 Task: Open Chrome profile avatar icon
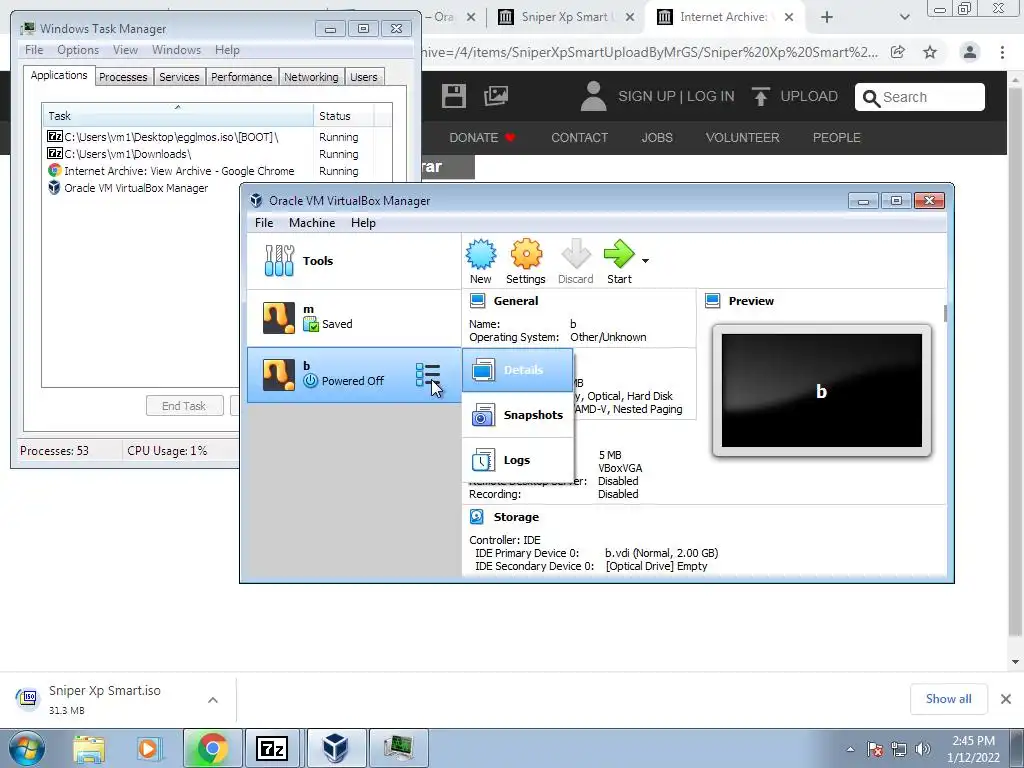(x=970, y=52)
